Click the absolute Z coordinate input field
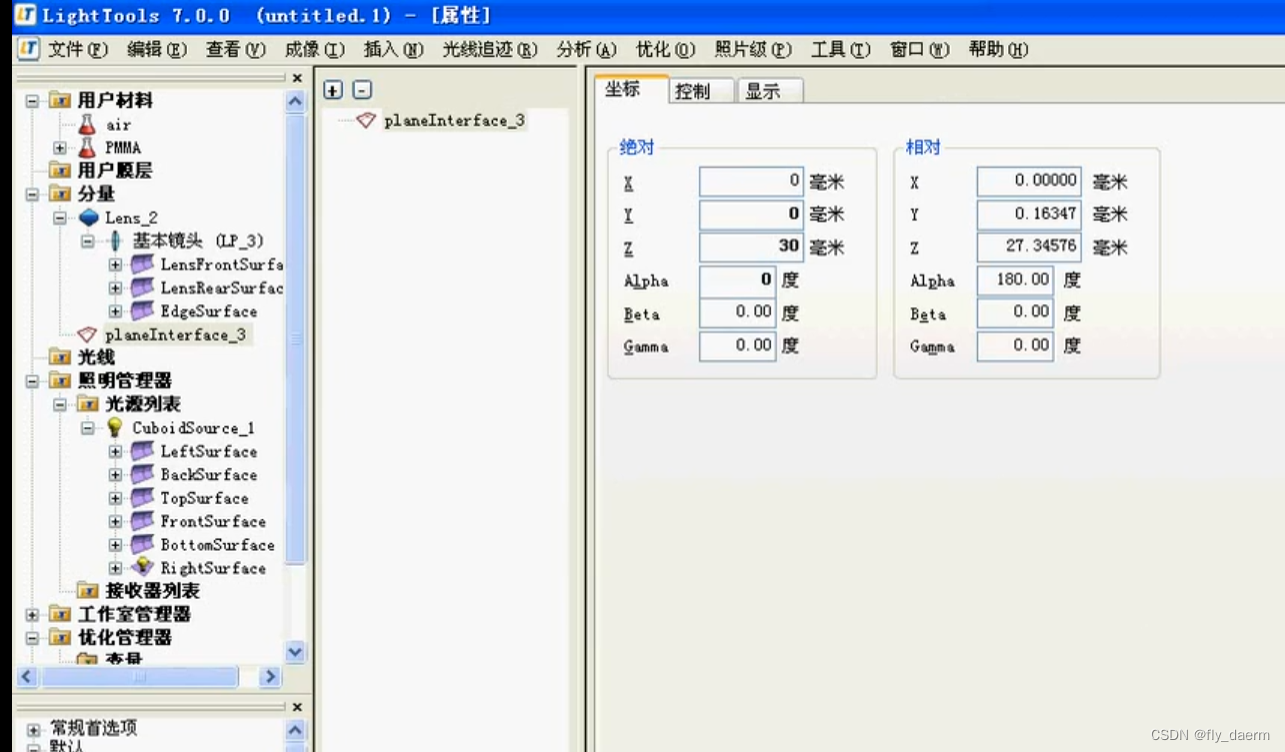The image size is (1285, 752). (750, 246)
